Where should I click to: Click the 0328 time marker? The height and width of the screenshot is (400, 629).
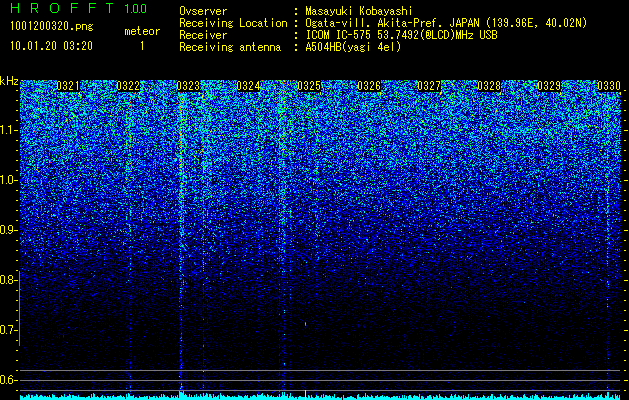(x=489, y=86)
